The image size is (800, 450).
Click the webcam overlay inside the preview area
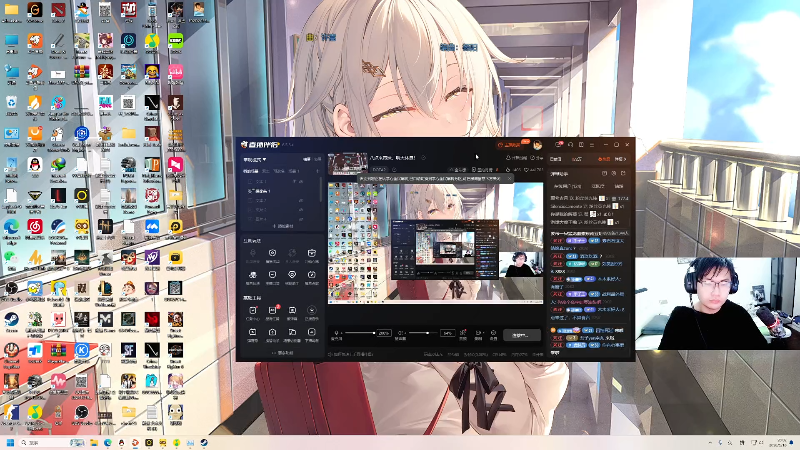click(x=520, y=264)
